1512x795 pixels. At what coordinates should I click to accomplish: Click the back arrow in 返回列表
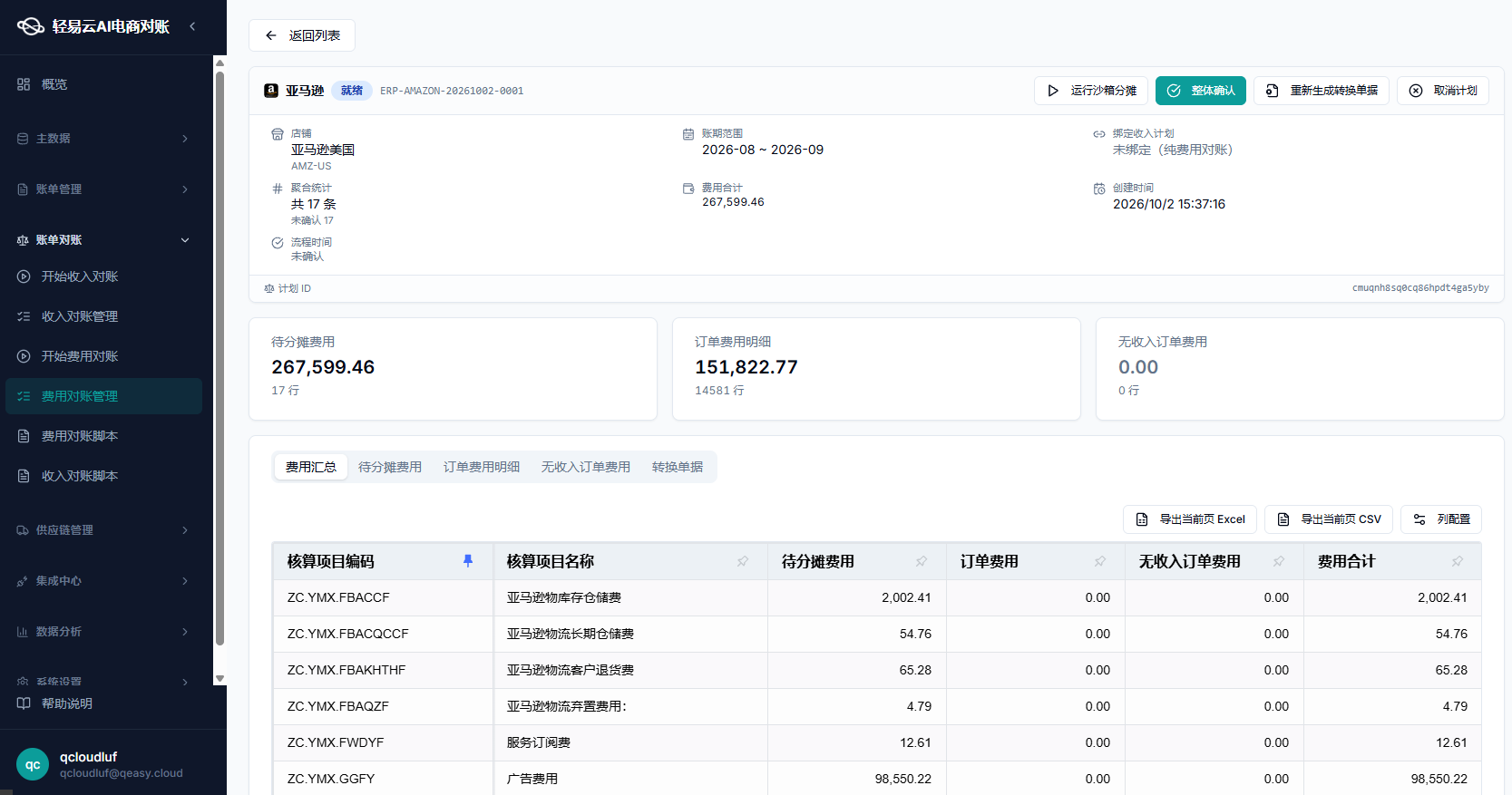[270, 35]
